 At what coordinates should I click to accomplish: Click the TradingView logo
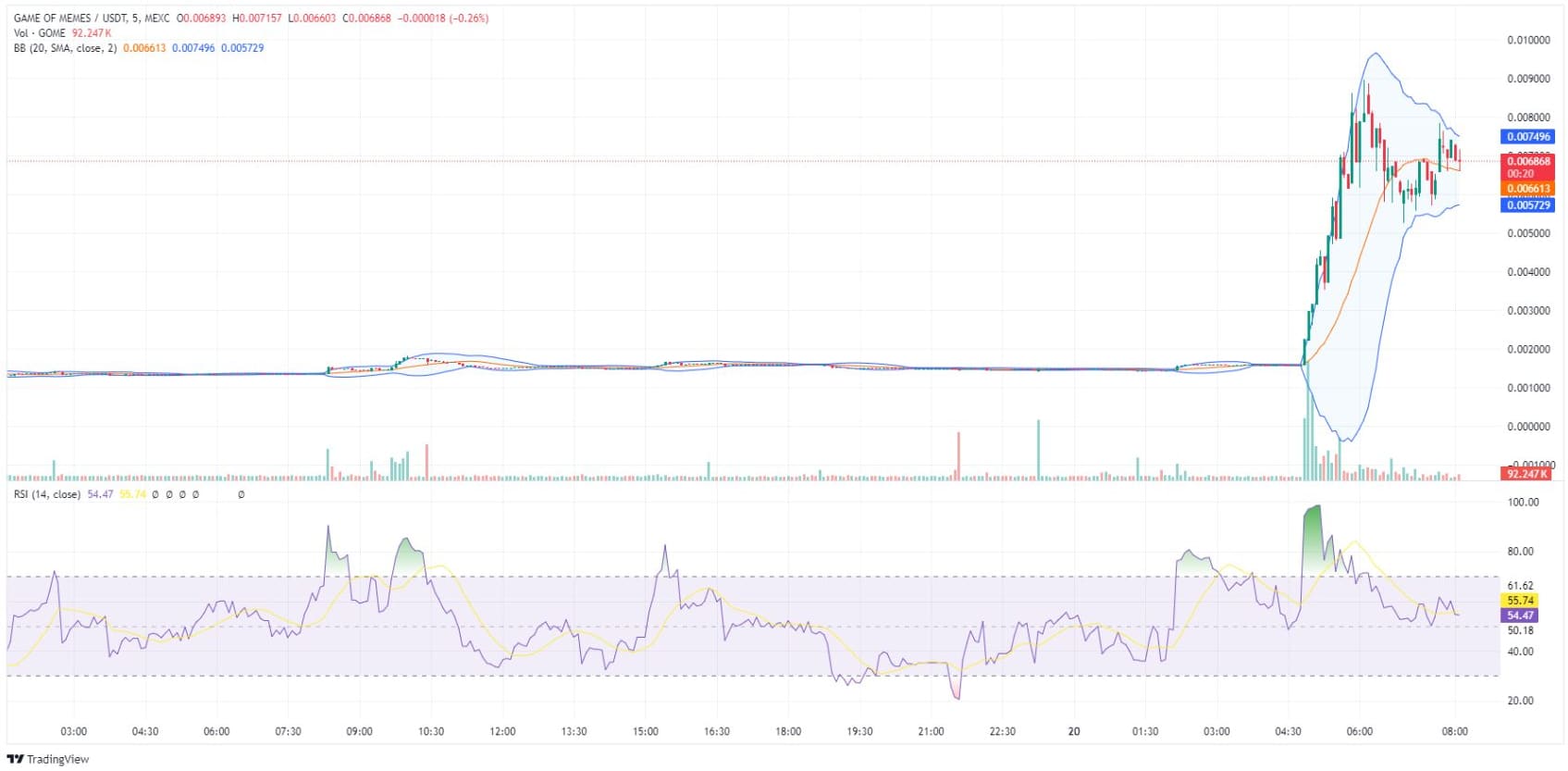pos(48,759)
